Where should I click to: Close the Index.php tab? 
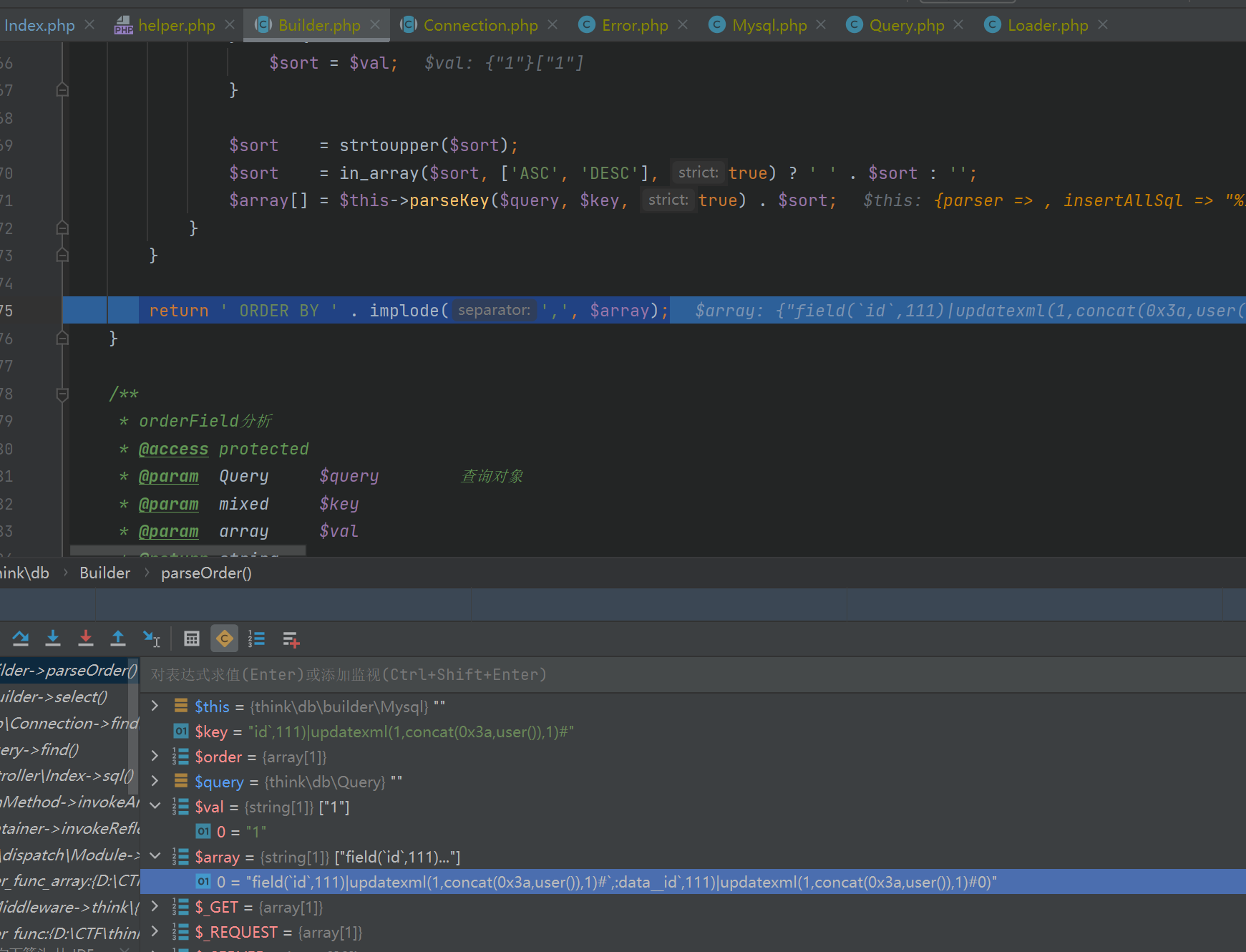[x=89, y=25]
